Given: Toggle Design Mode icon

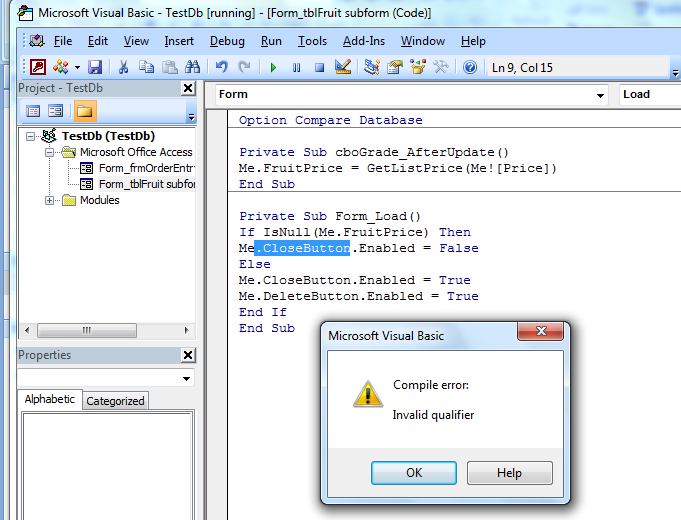Looking at the screenshot, I should 343,67.
